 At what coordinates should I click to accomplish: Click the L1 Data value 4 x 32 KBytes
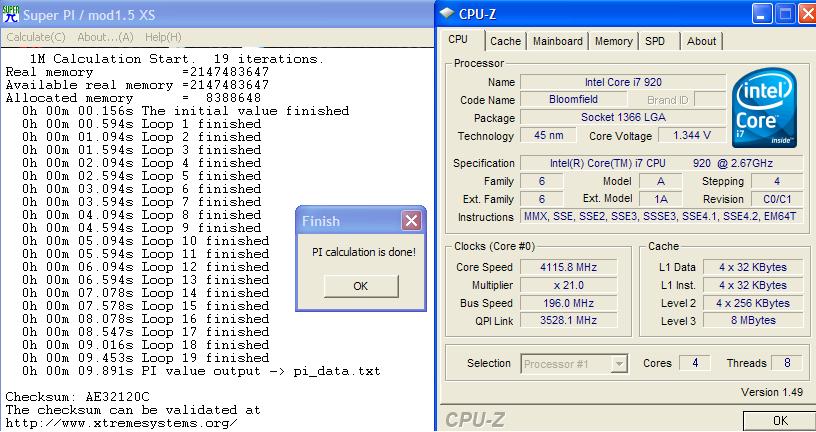(x=753, y=268)
